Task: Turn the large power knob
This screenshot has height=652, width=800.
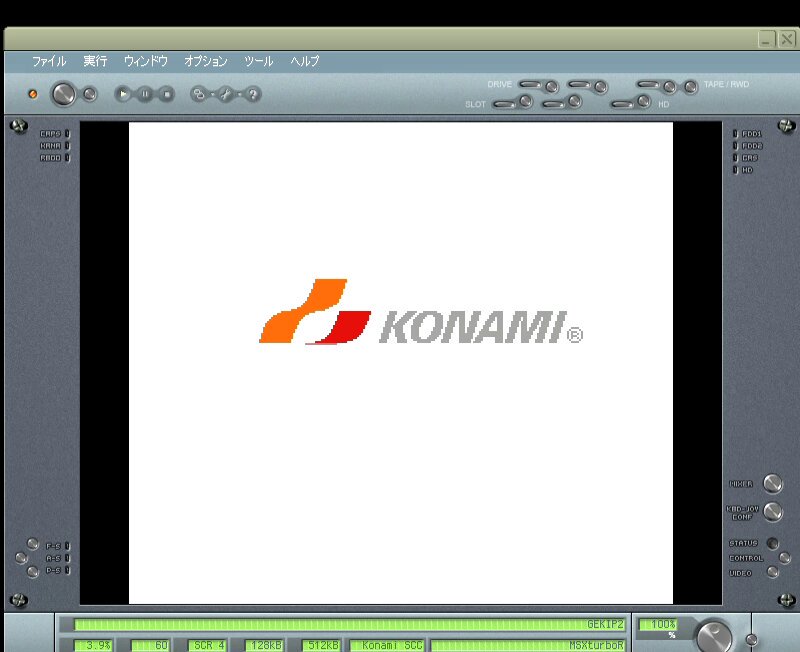Action: 63,94
